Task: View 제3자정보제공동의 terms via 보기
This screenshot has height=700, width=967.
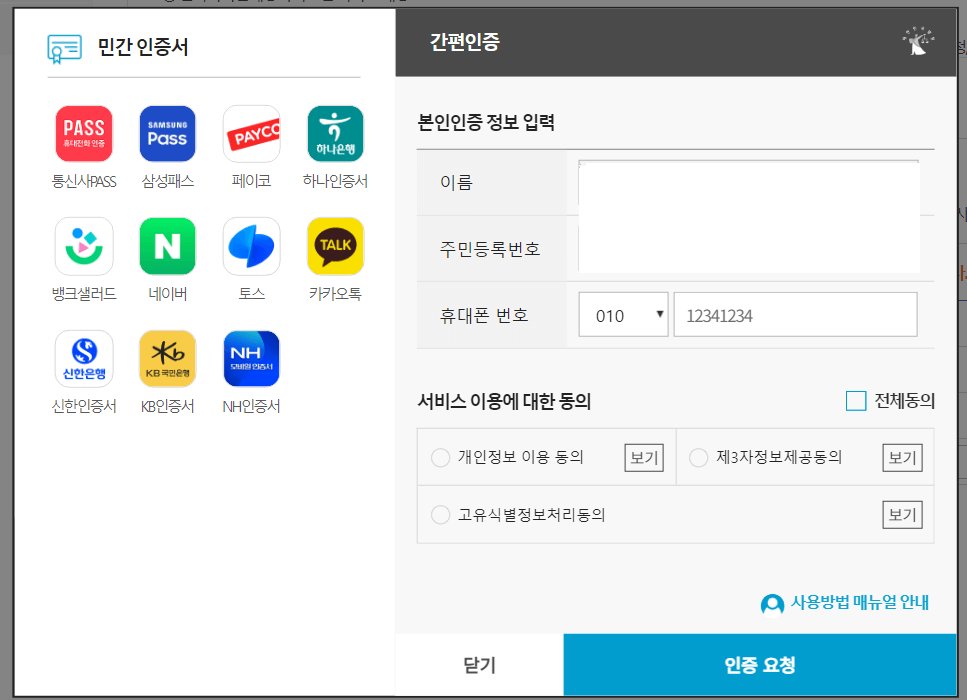Action: pyautogui.click(x=902, y=458)
